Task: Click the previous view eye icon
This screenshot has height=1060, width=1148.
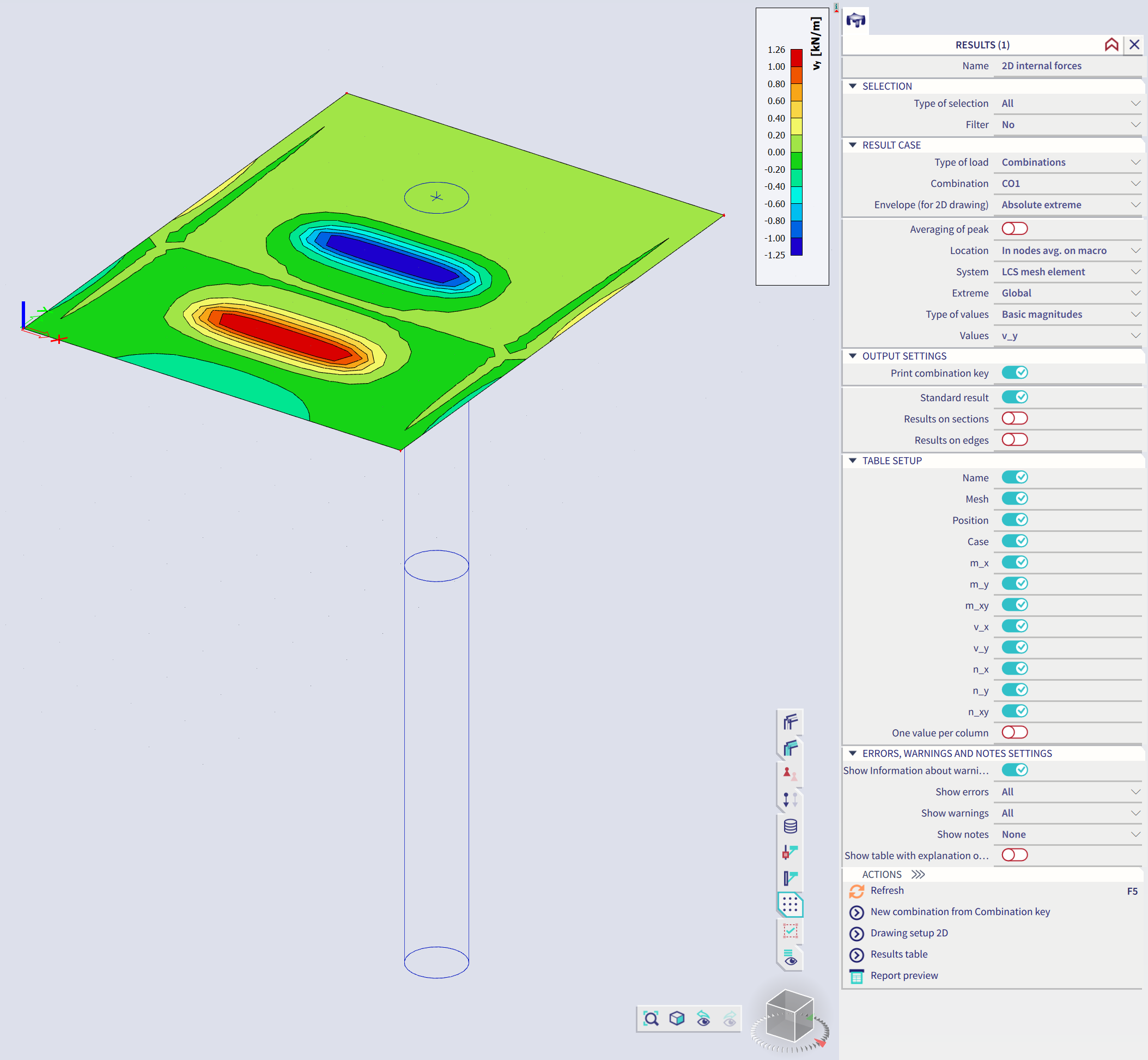Action: click(703, 1019)
